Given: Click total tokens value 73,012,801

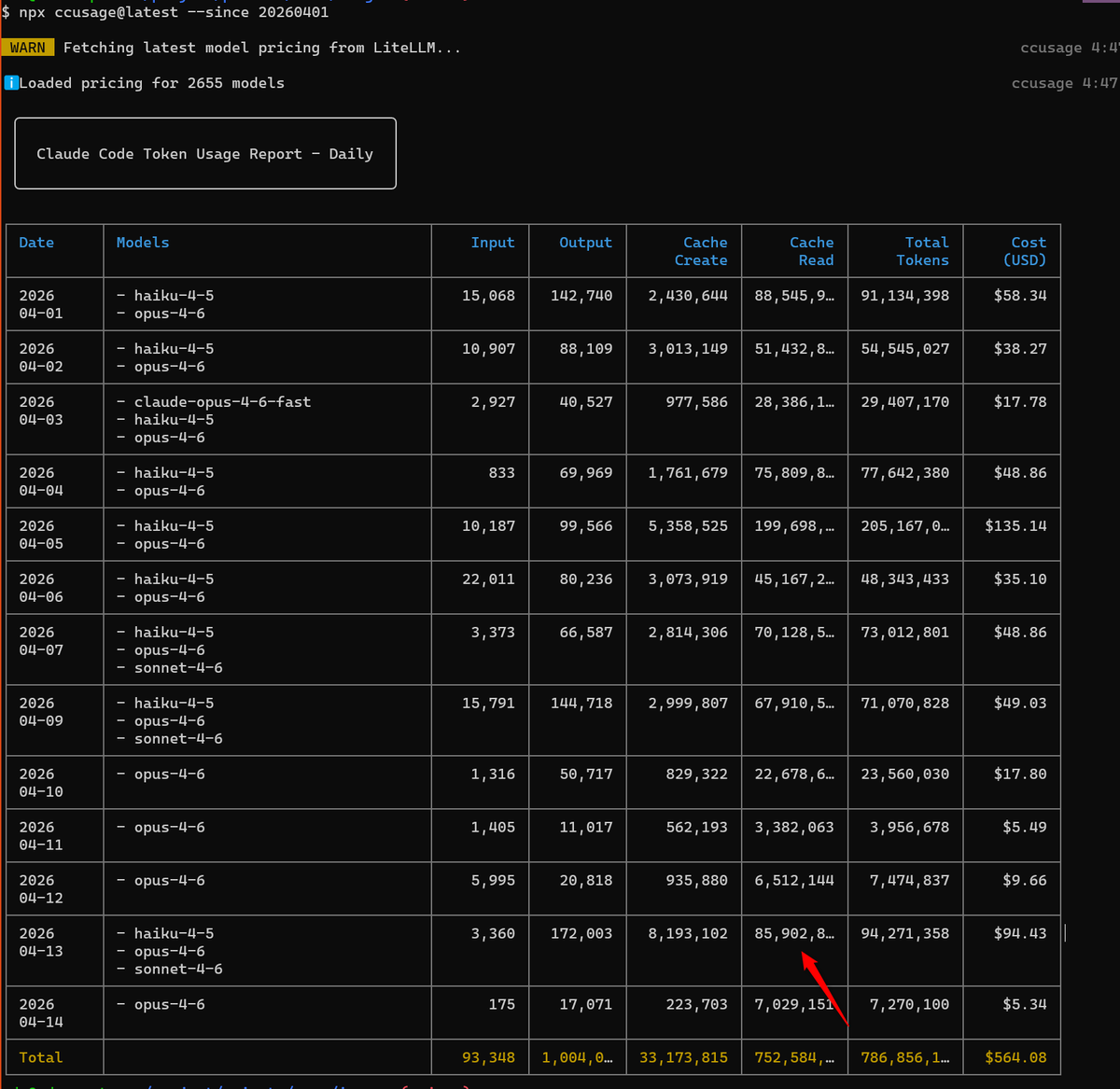Looking at the screenshot, I should (x=905, y=633).
